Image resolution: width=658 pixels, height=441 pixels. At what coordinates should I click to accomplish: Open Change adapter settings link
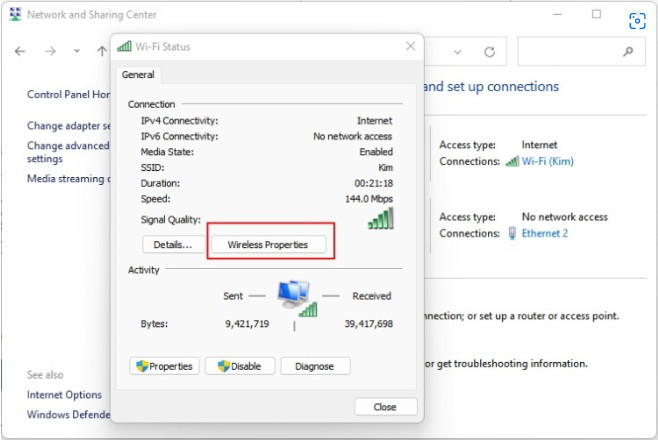click(x=69, y=126)
